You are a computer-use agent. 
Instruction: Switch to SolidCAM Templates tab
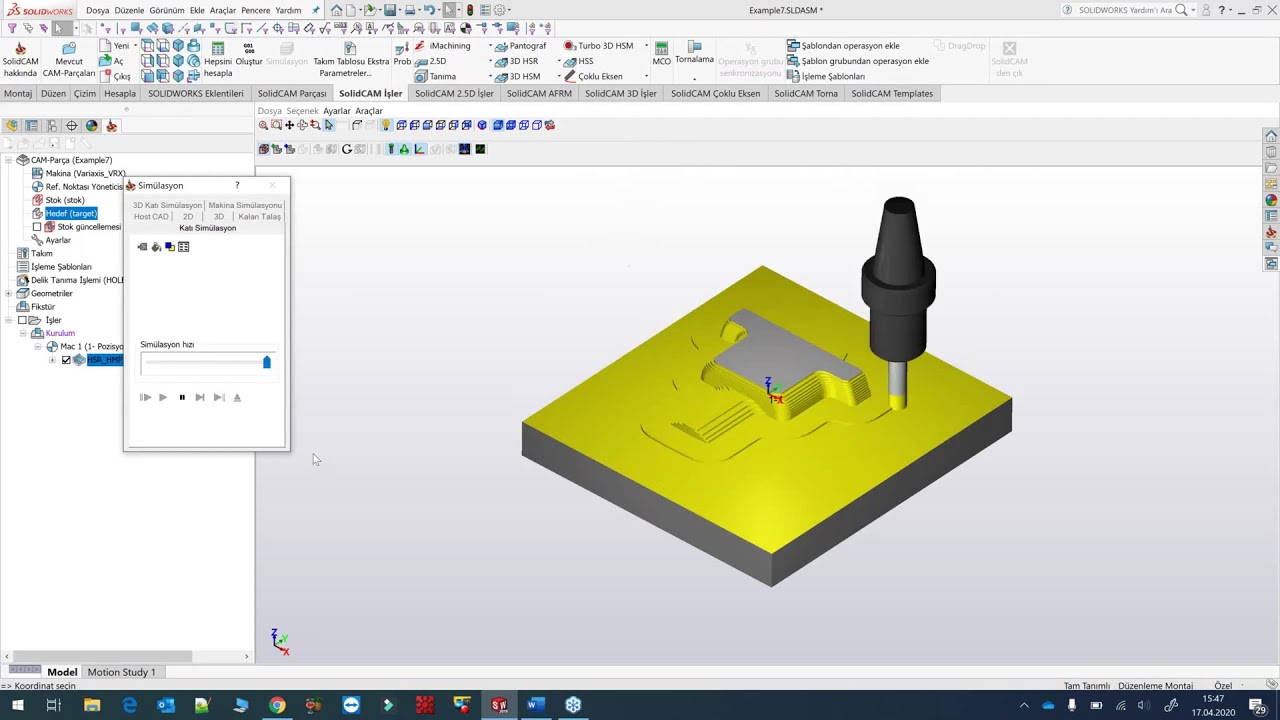click(x=892, y=94)
